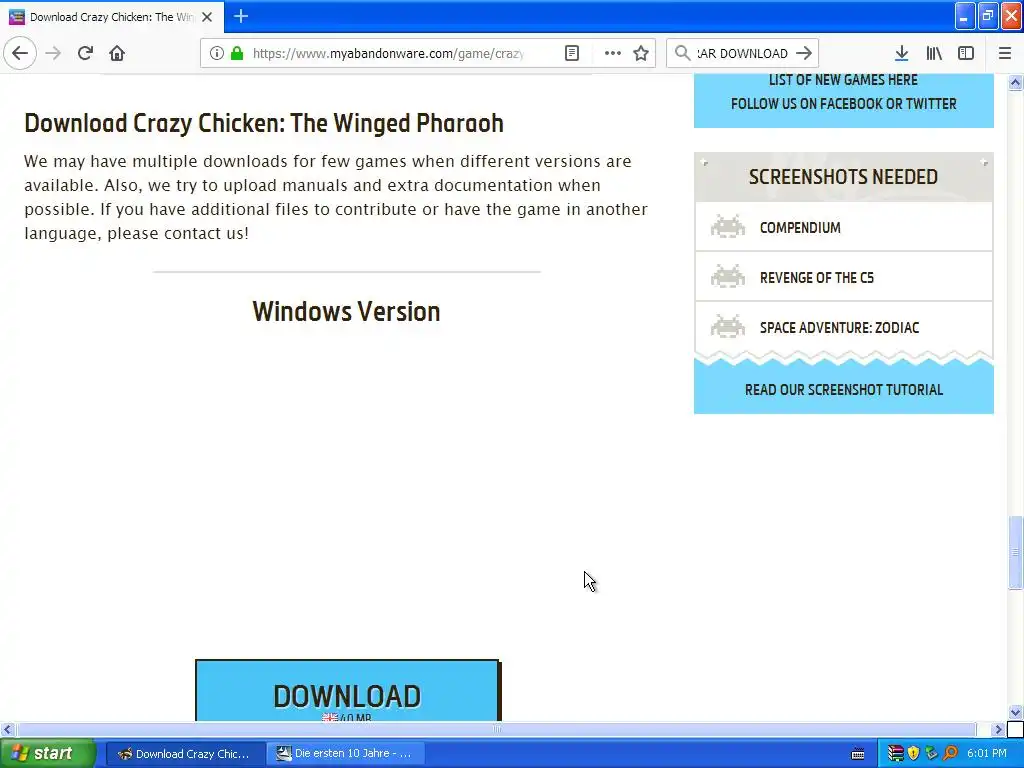Submit search with the arrow button

pyautogui.click(x=805, y=53)
